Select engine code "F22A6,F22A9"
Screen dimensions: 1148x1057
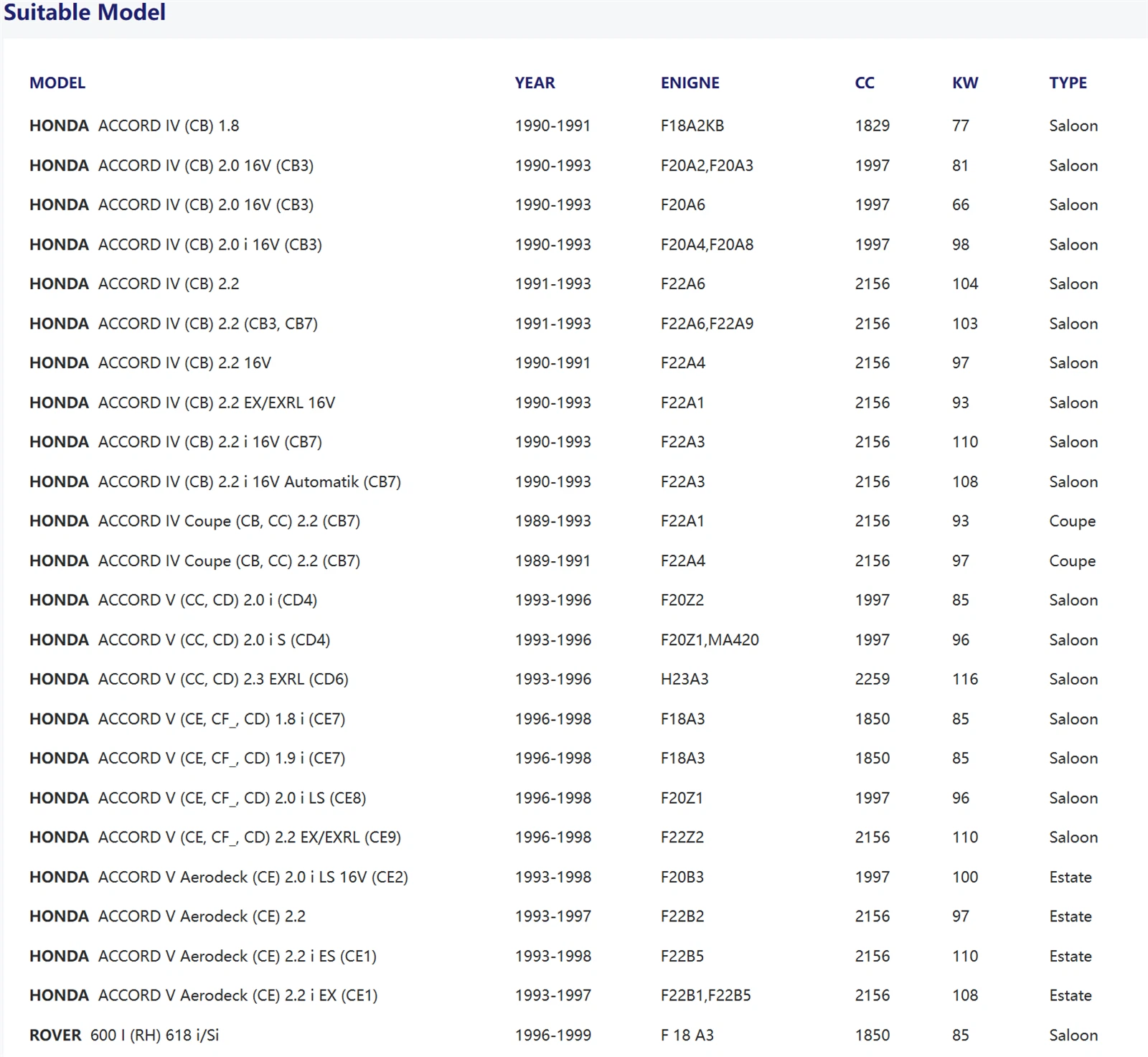click(707, 323)
